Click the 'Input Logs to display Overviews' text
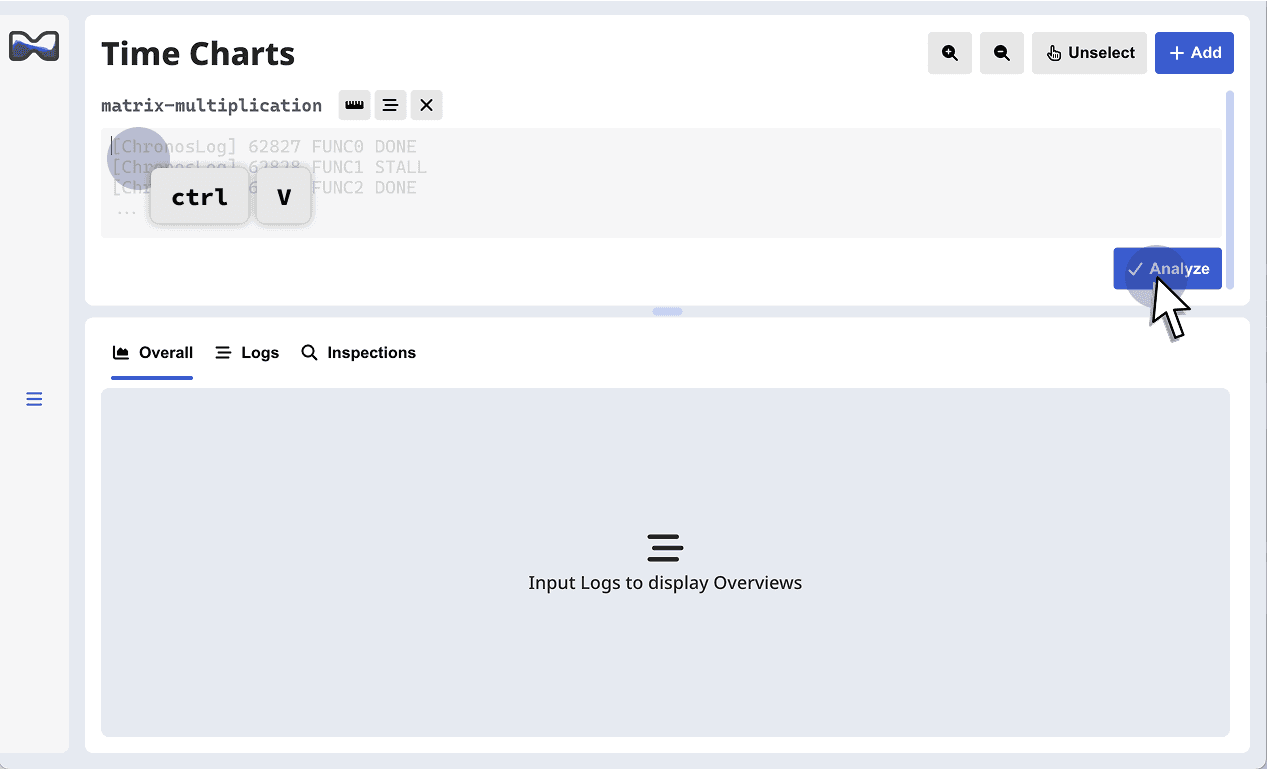1268x769 pixels. [665, 583]
